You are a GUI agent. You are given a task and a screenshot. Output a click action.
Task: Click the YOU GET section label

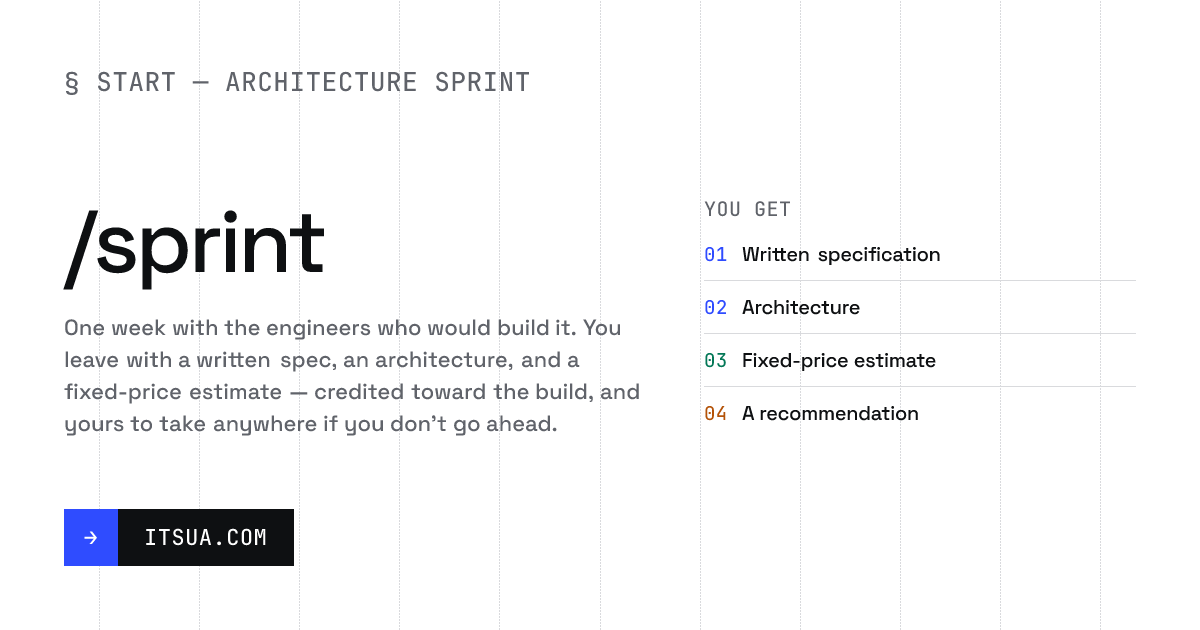tap(747, 209)
